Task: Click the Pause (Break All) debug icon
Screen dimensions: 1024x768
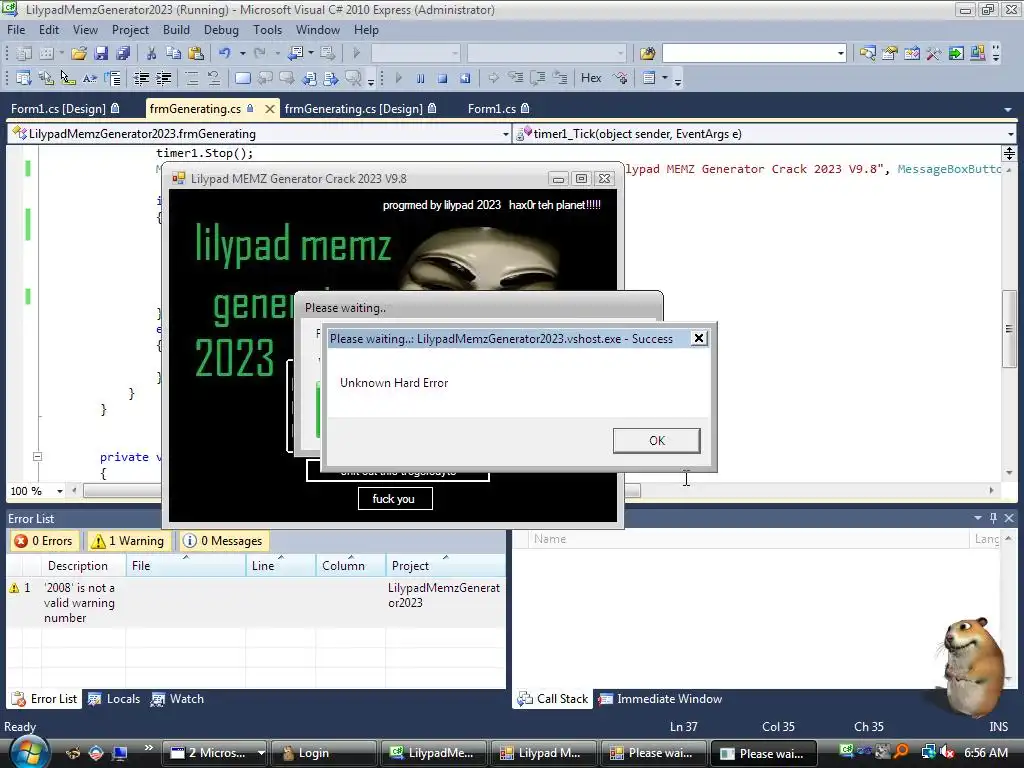Action: [421, 78]
